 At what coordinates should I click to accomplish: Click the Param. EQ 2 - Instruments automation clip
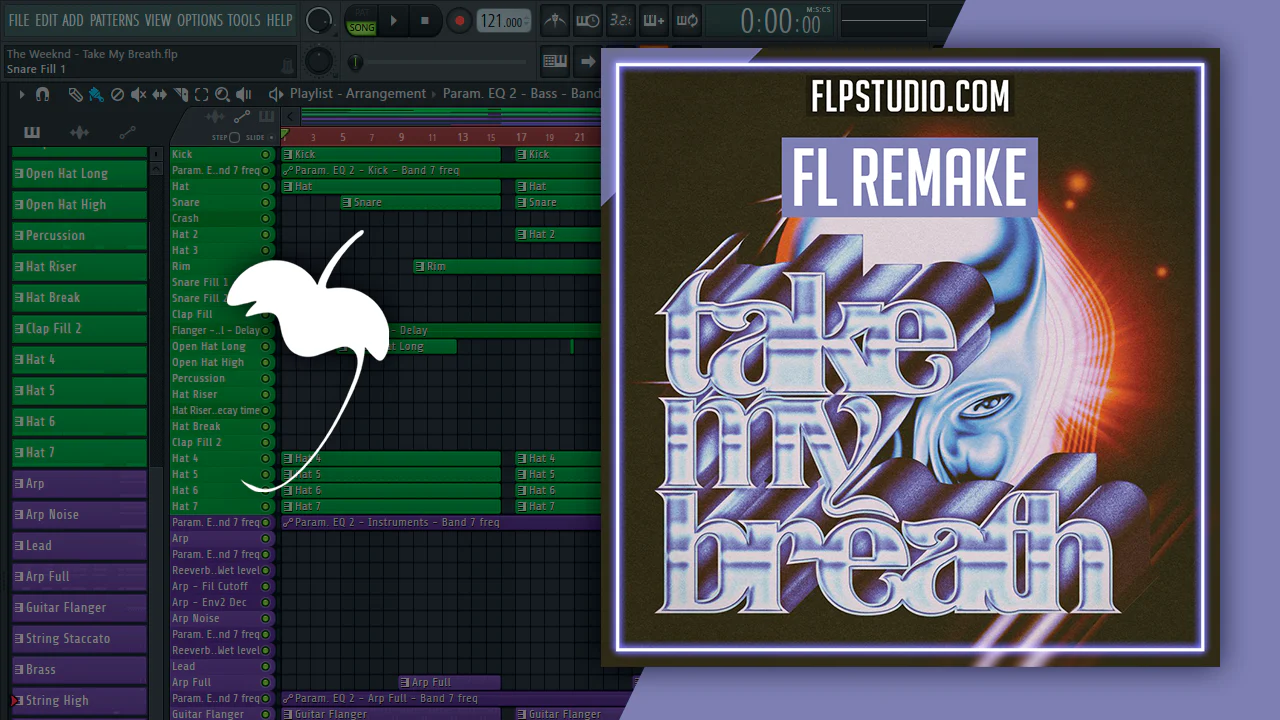[x=441, y=522]
